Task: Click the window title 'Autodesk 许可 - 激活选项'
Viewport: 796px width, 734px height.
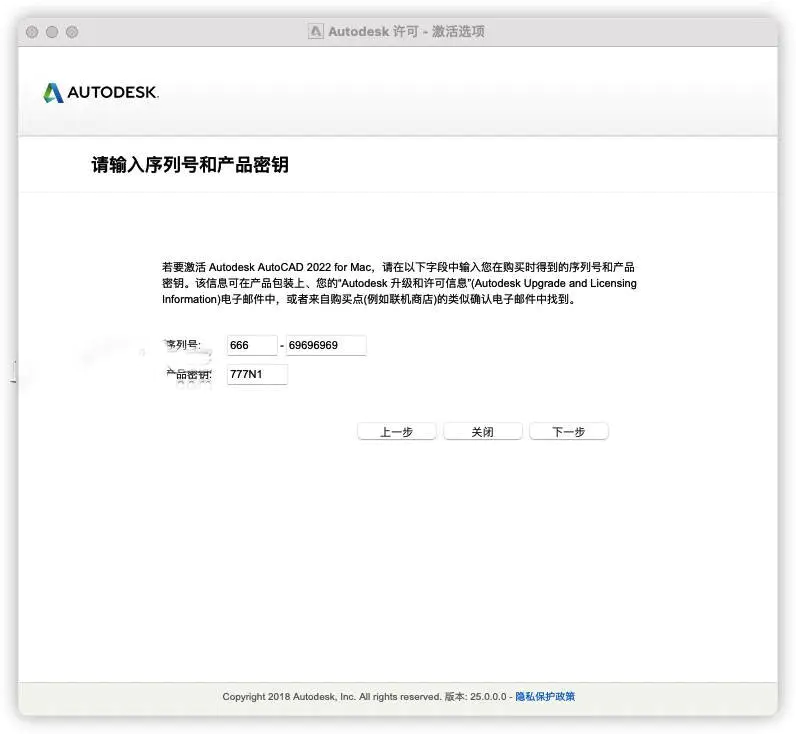Action: pyautogui.click(x=406, y=31)
